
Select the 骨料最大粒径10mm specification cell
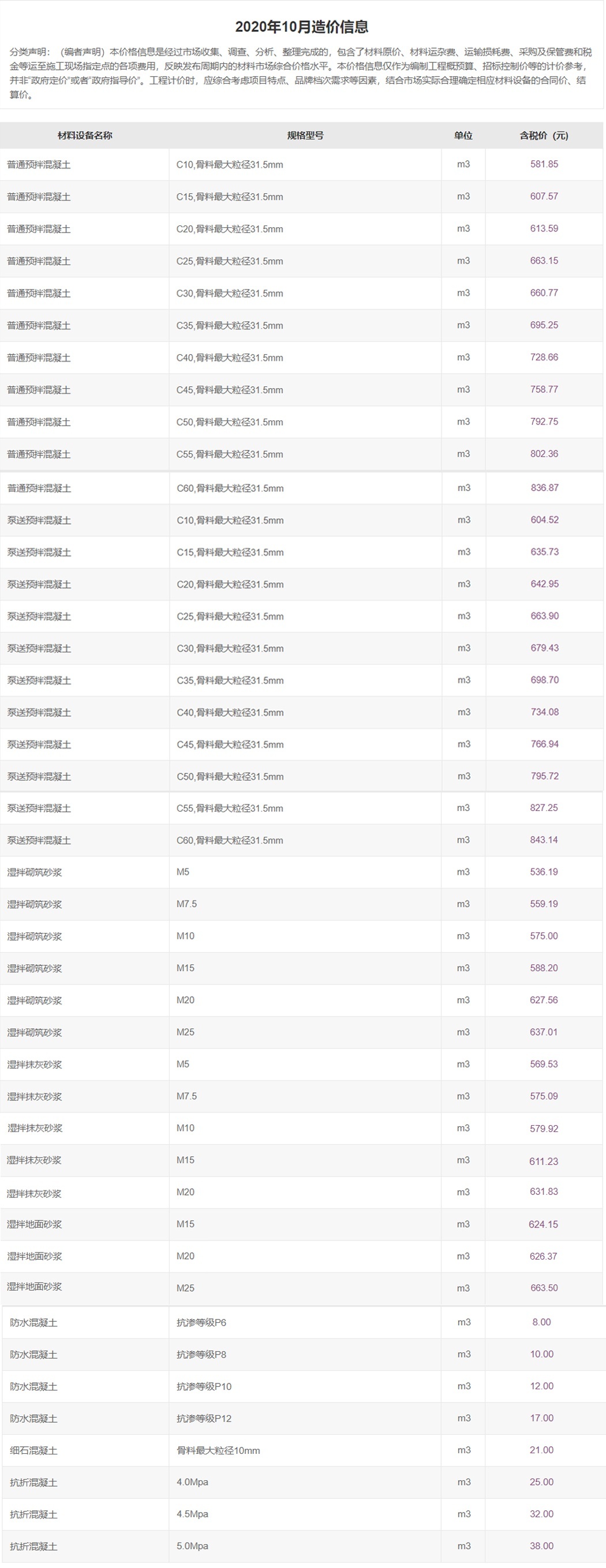(218, 1450)
